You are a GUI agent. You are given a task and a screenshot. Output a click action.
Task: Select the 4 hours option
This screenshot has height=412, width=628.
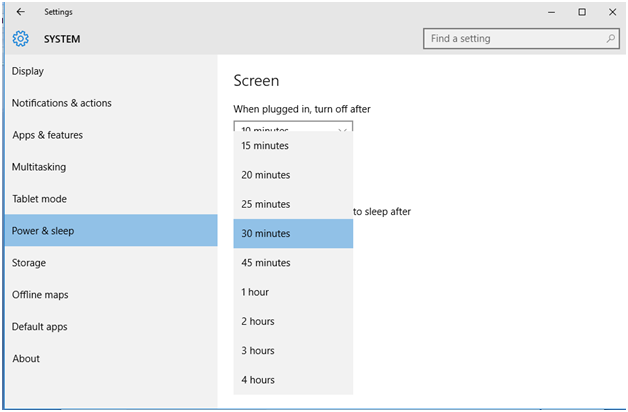pos(292,380)
